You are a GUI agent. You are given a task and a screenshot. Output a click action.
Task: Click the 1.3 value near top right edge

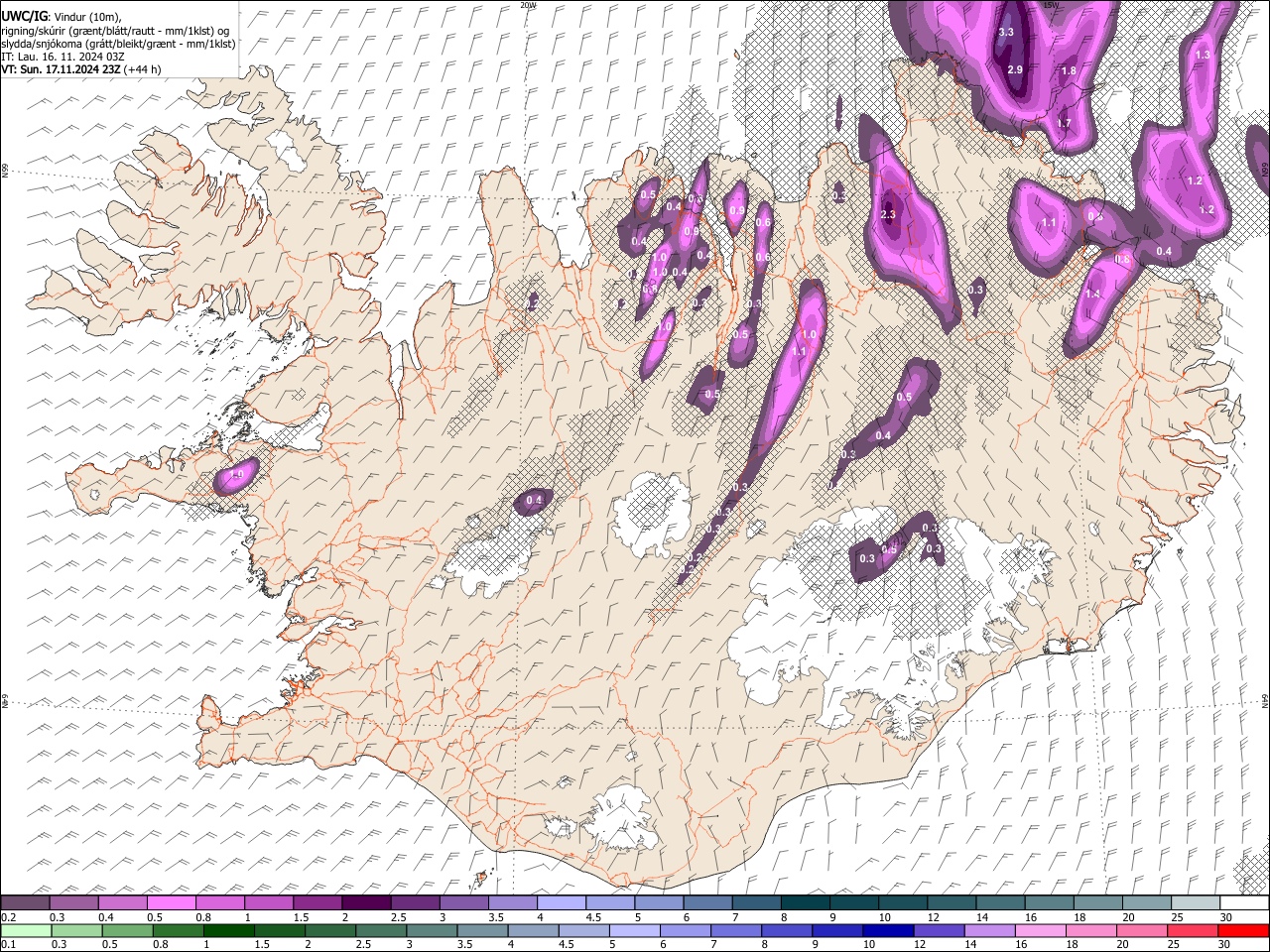click(1204, 55)
